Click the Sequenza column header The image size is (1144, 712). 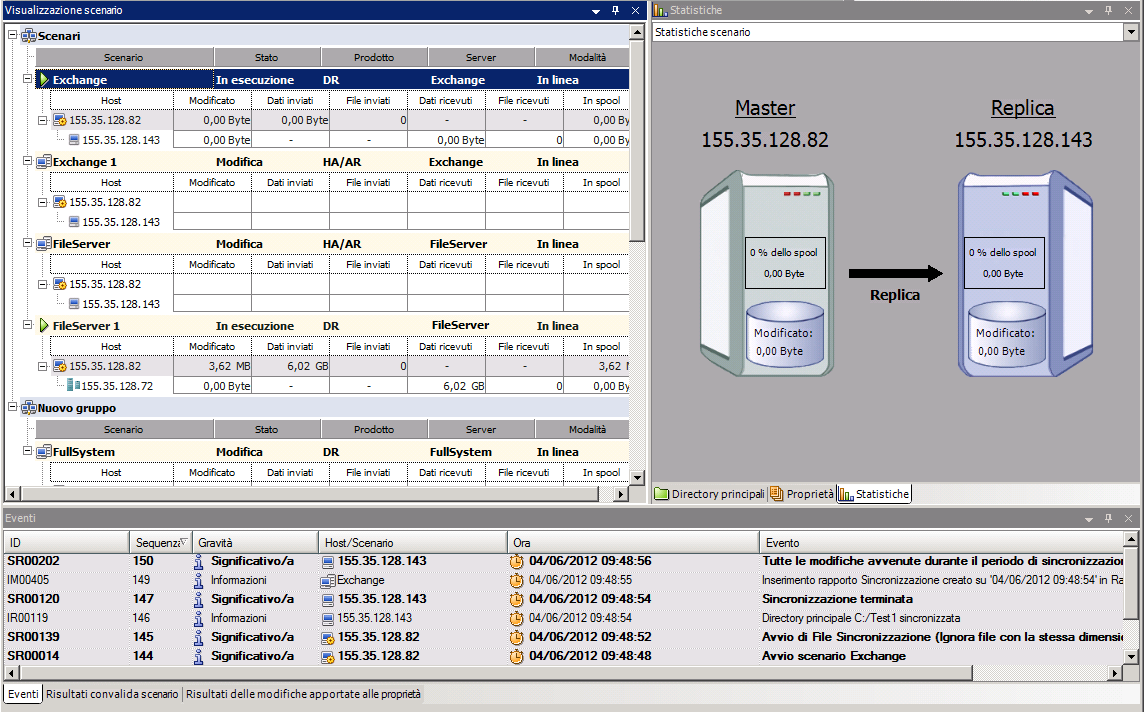coord(159,542)
